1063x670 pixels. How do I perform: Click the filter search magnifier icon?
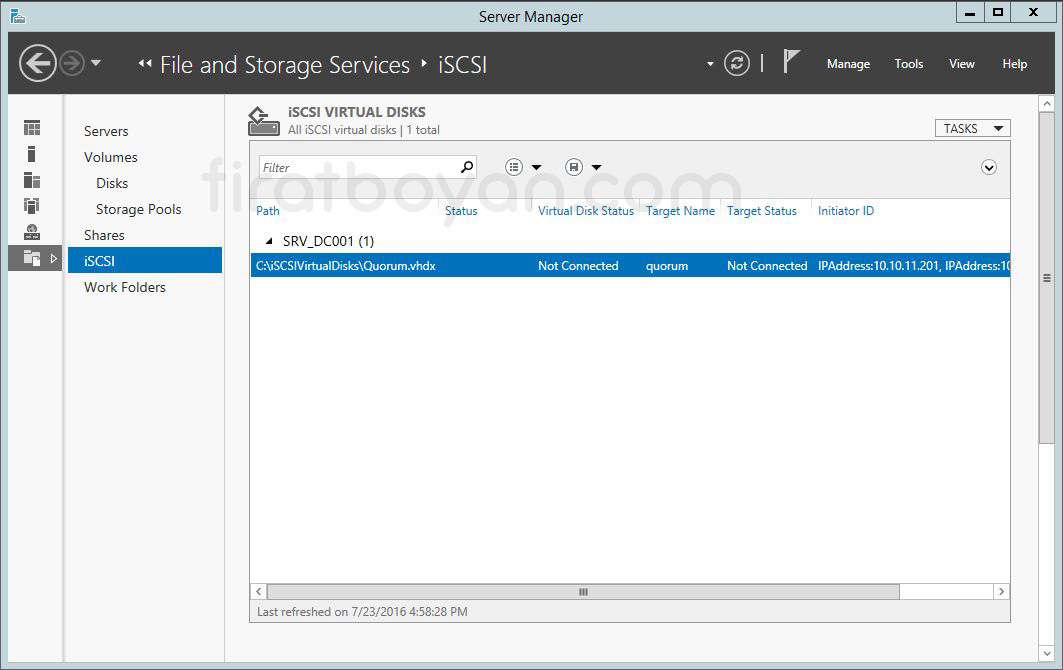click(x=467, y=167)
